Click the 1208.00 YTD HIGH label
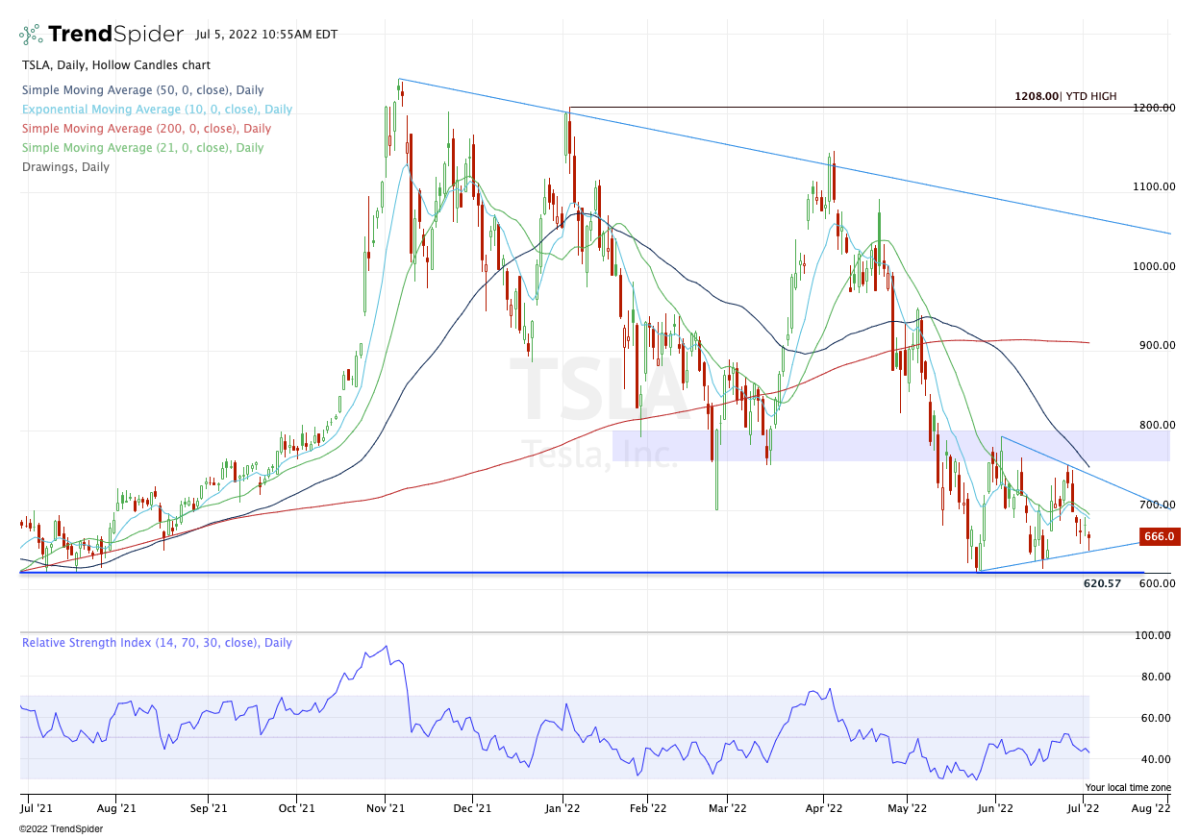This screenshot has height=838, width=1200. [x=1066, y=97]
